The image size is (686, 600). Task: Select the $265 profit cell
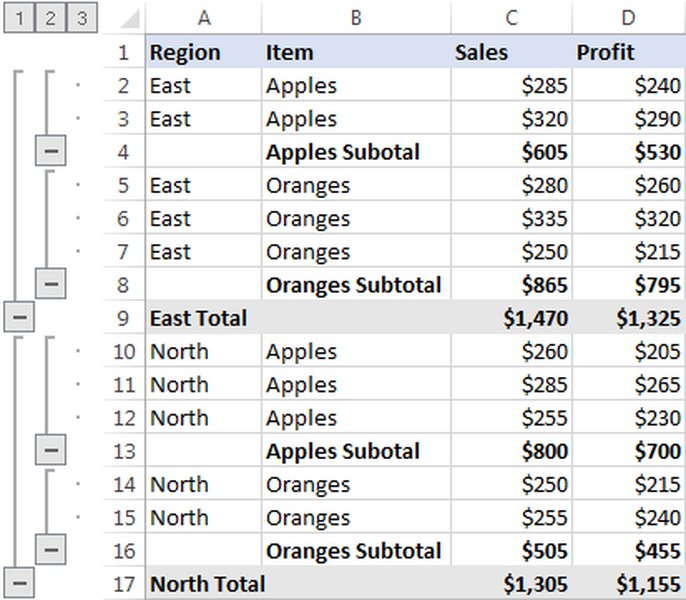[x=629, y=384]
